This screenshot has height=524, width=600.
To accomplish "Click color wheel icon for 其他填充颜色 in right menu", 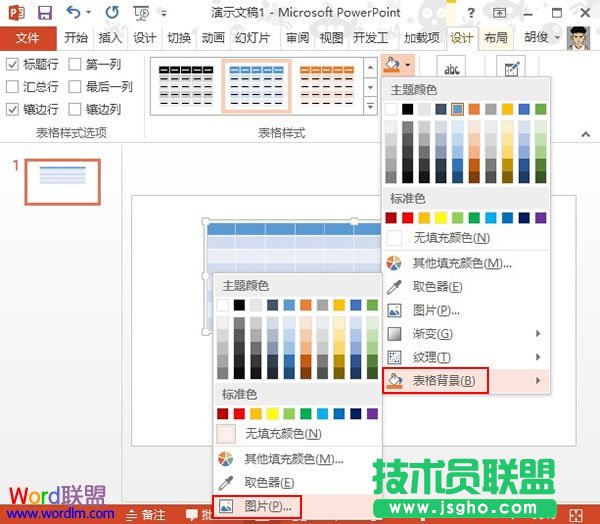I will click(394, 263).
